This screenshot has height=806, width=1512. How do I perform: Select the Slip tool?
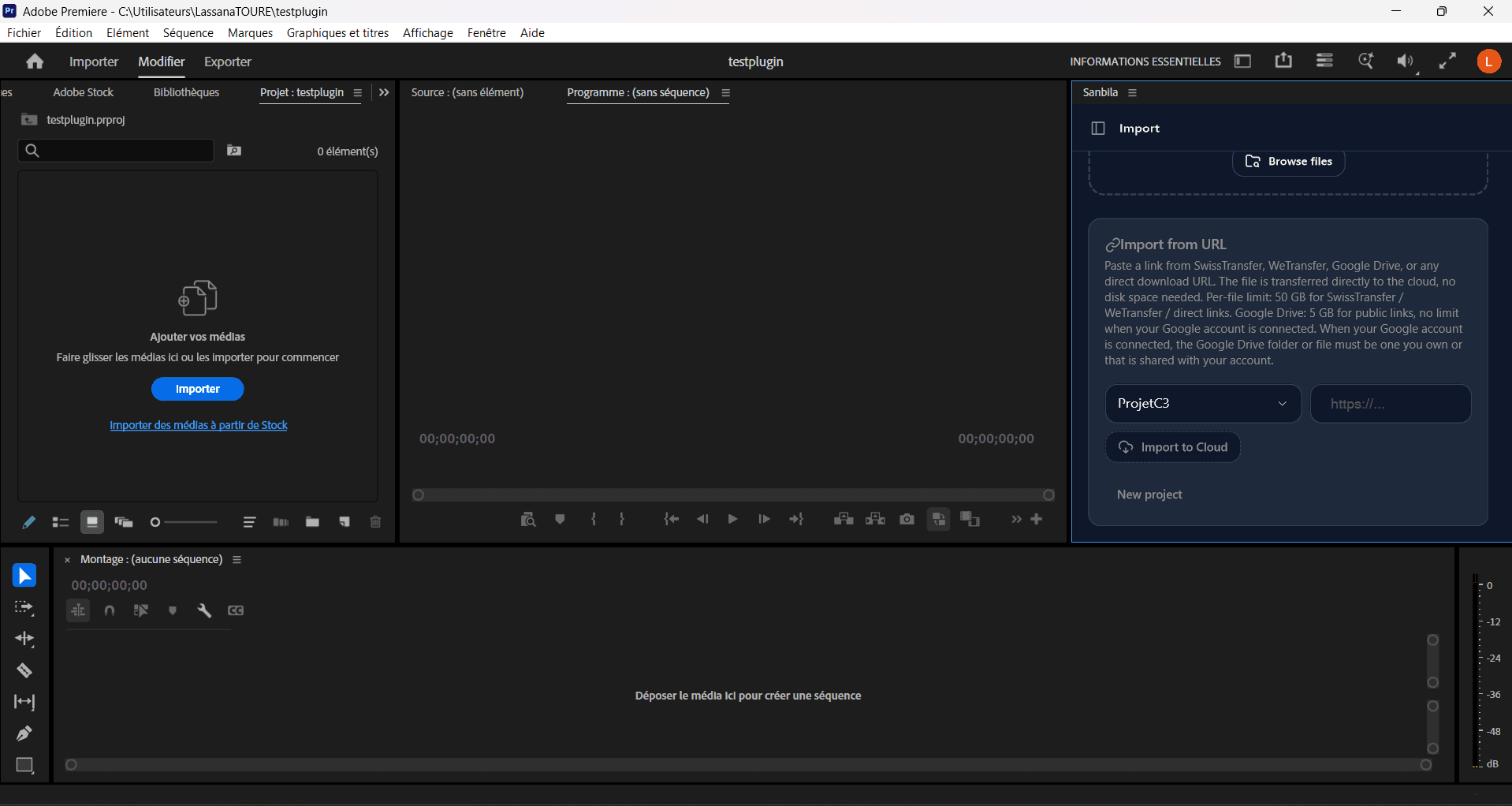[24, 702]
